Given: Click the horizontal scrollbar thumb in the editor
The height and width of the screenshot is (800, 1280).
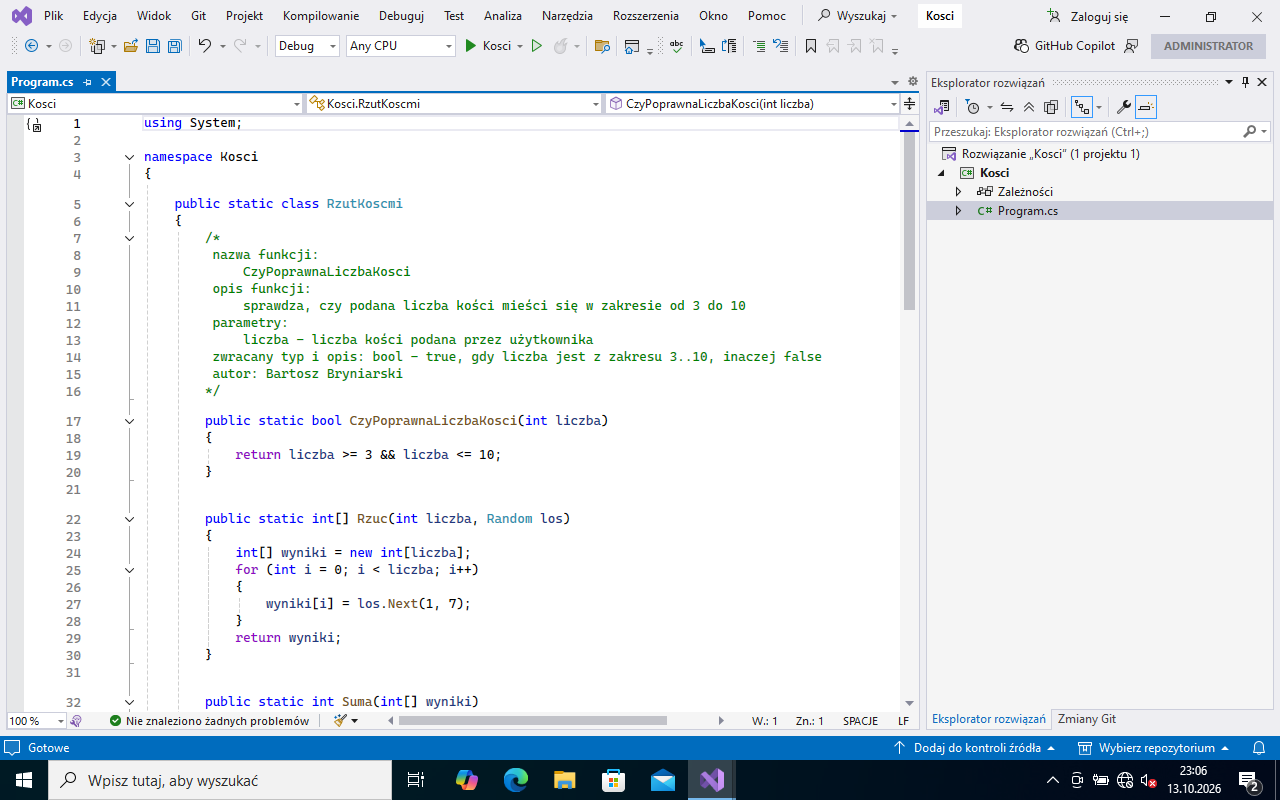Looking at the screenshot, I should pyautogui.click(x=532, y=720).
